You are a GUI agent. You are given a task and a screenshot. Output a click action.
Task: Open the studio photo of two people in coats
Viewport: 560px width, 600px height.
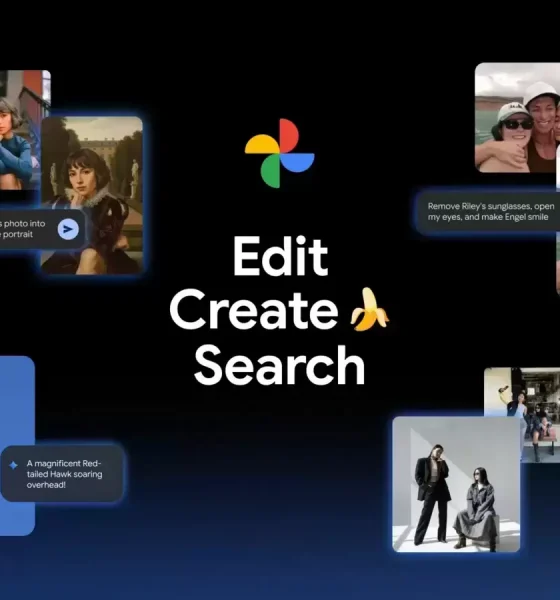tap(456, 484)
